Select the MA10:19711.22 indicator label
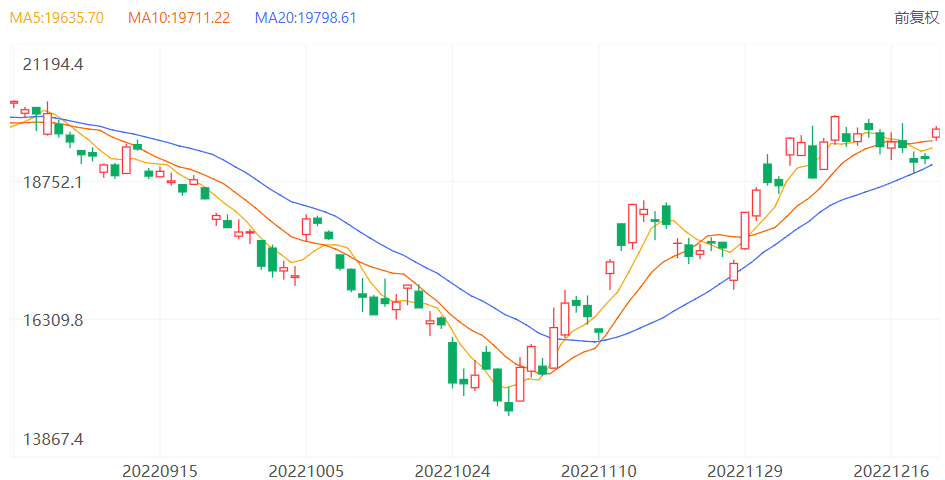The image size is (945, 480). pyautogui.click(x=179, y=17)
